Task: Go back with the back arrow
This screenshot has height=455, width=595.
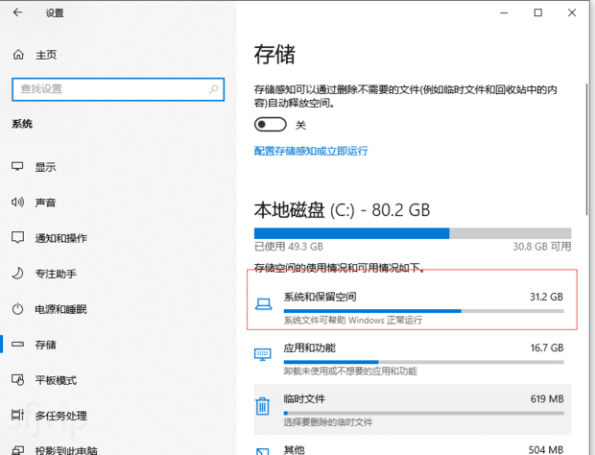Action: point(17,13)
